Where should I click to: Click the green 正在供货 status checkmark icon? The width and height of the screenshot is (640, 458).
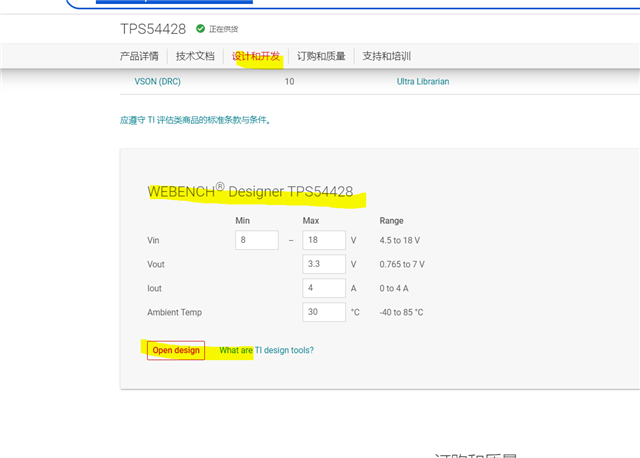point(200,29)
